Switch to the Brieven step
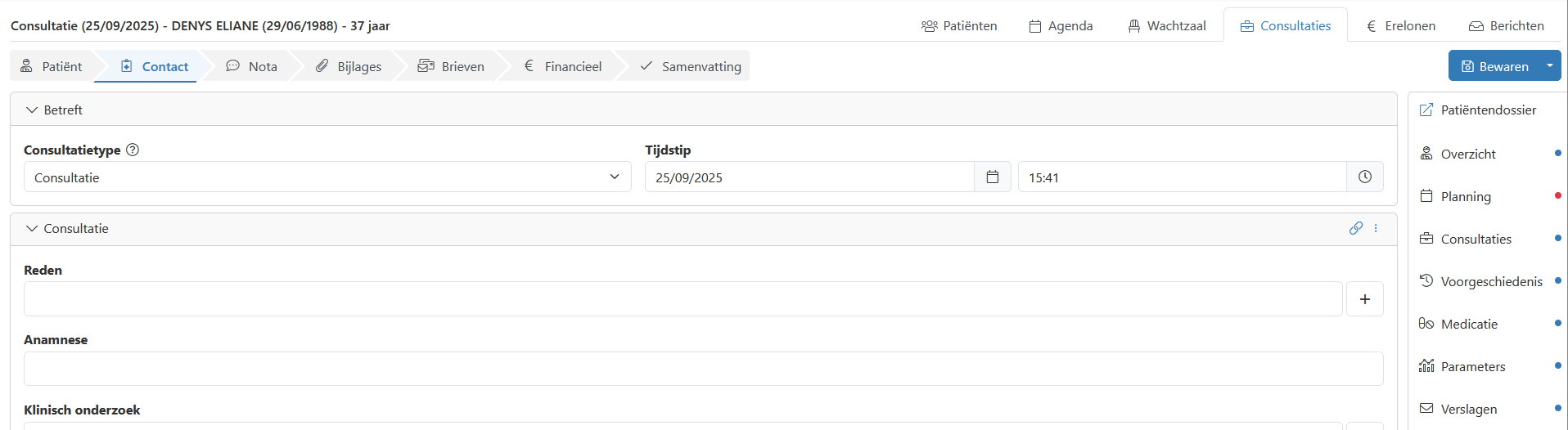Viewport: 1568px width, 430px height. [x=452, y=66]
